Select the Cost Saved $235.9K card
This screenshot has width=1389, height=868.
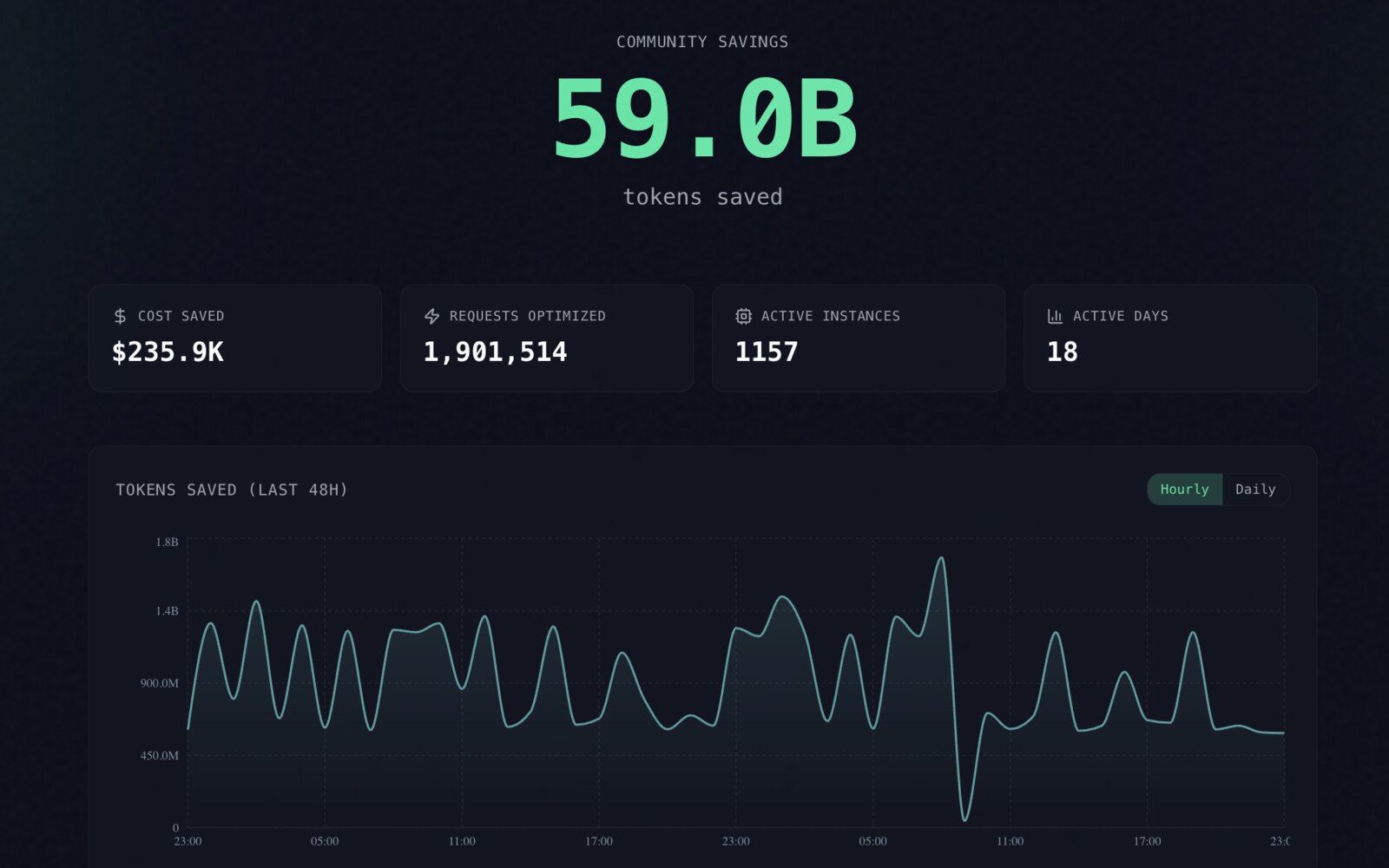pos(235,339)
